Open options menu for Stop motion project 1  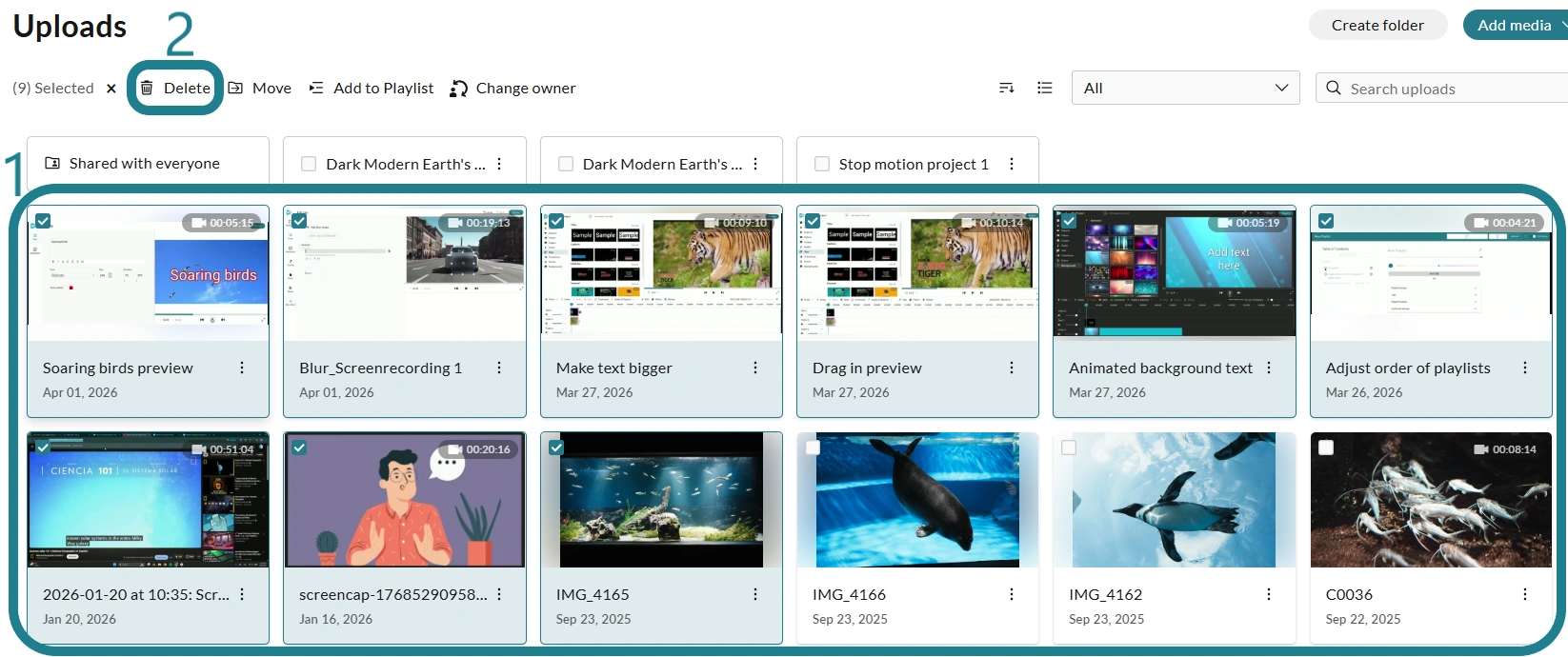tap(1012, 164)
